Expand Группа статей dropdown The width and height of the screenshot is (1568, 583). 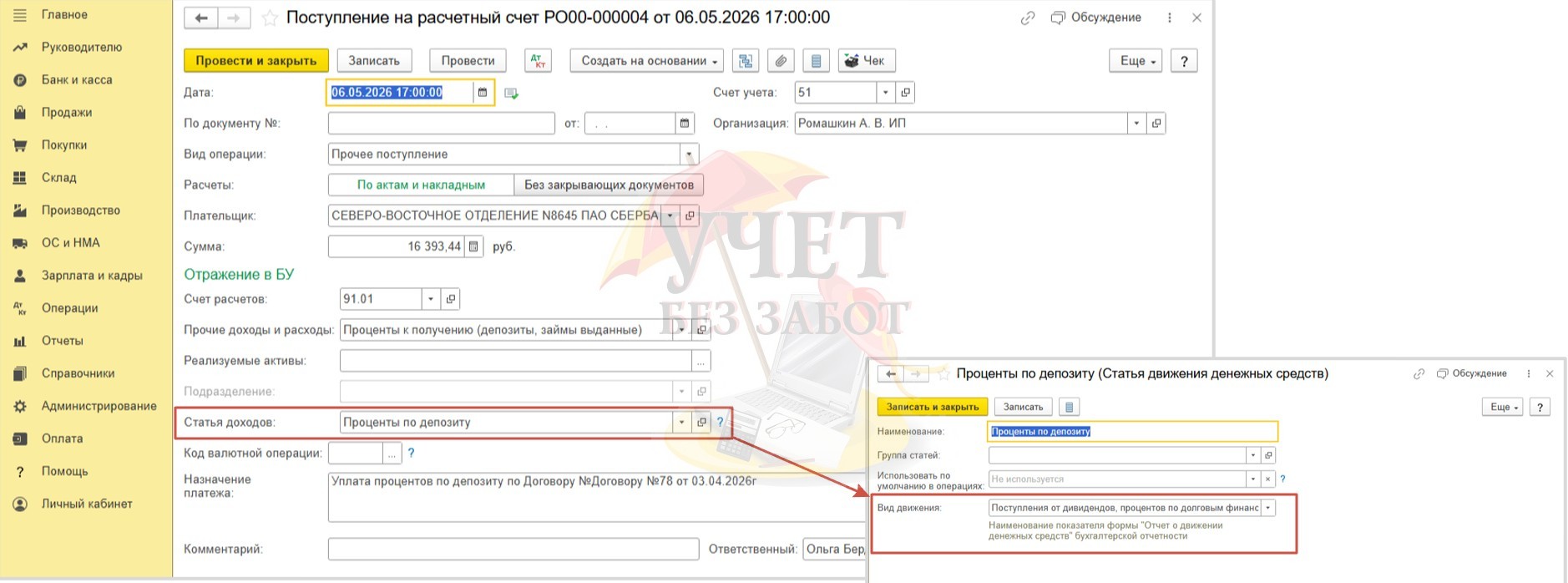(x=1252, y=455)
